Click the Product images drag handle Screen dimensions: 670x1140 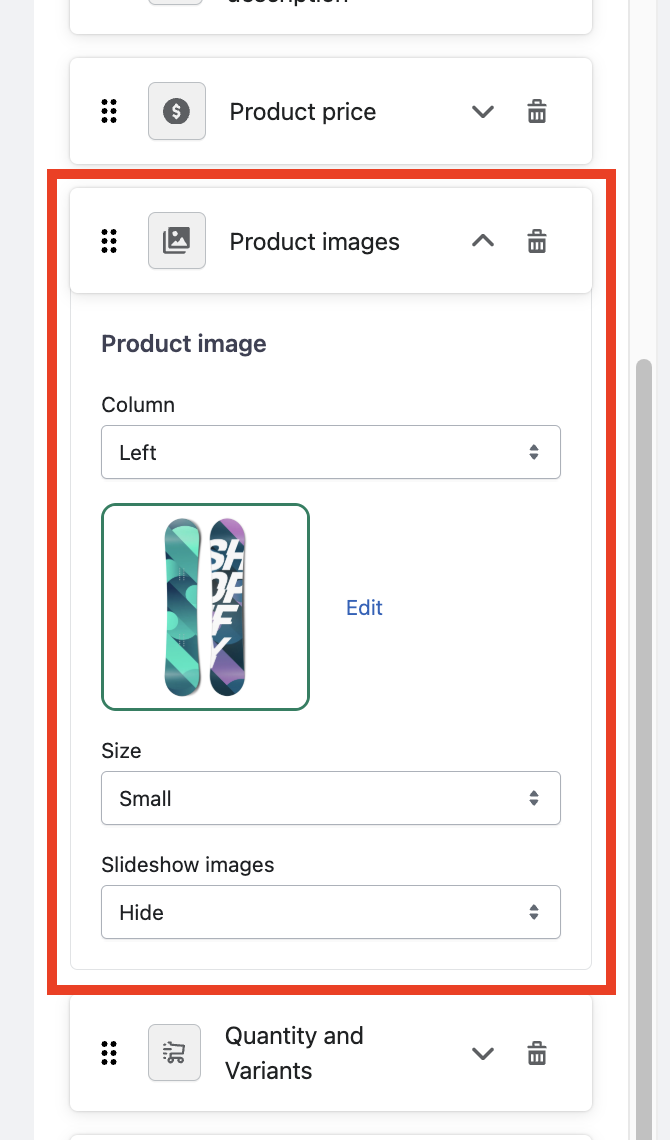pyautogui.click(x=110, y=241)
